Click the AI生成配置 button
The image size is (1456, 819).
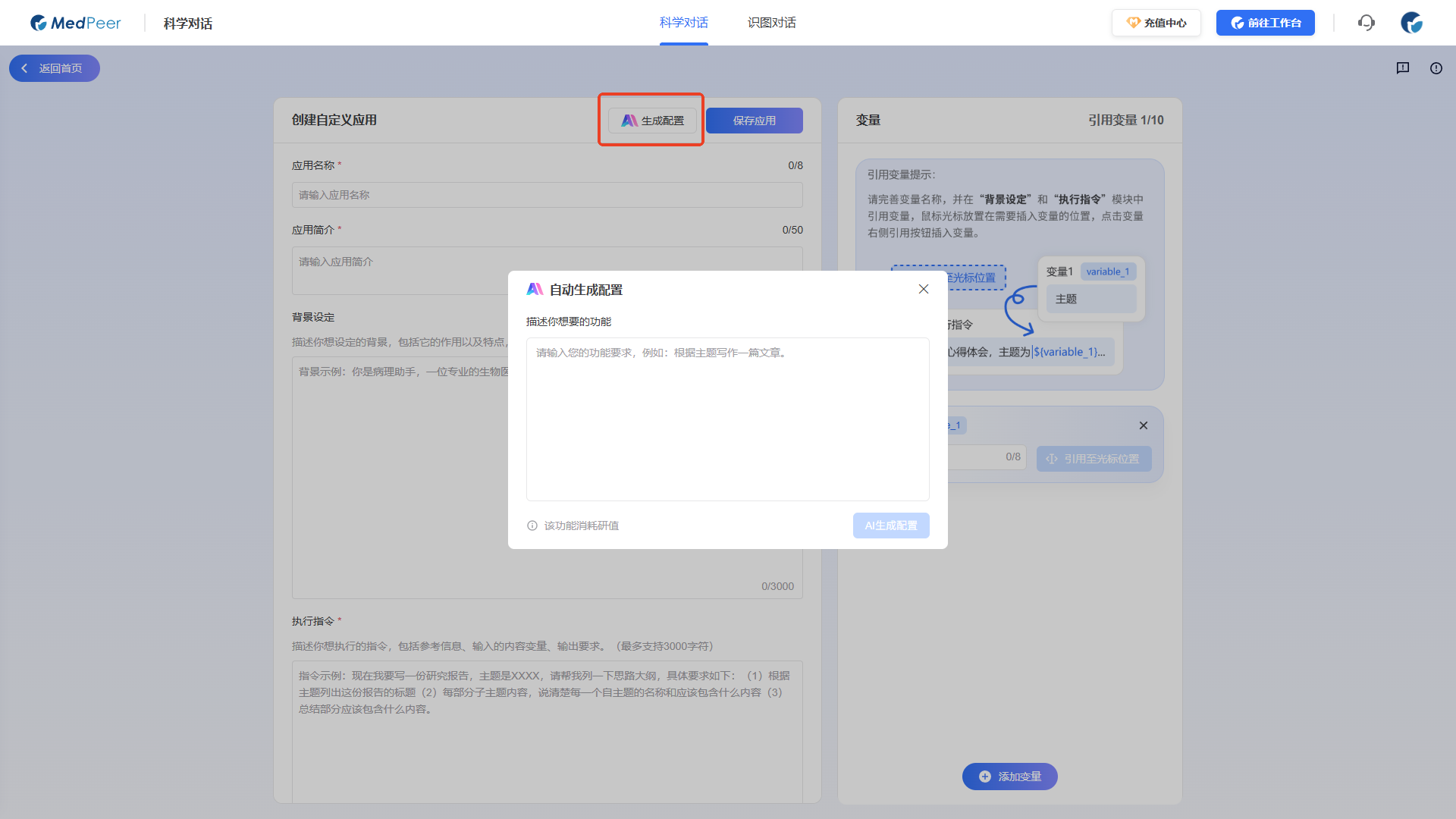[x=890, y=526]
